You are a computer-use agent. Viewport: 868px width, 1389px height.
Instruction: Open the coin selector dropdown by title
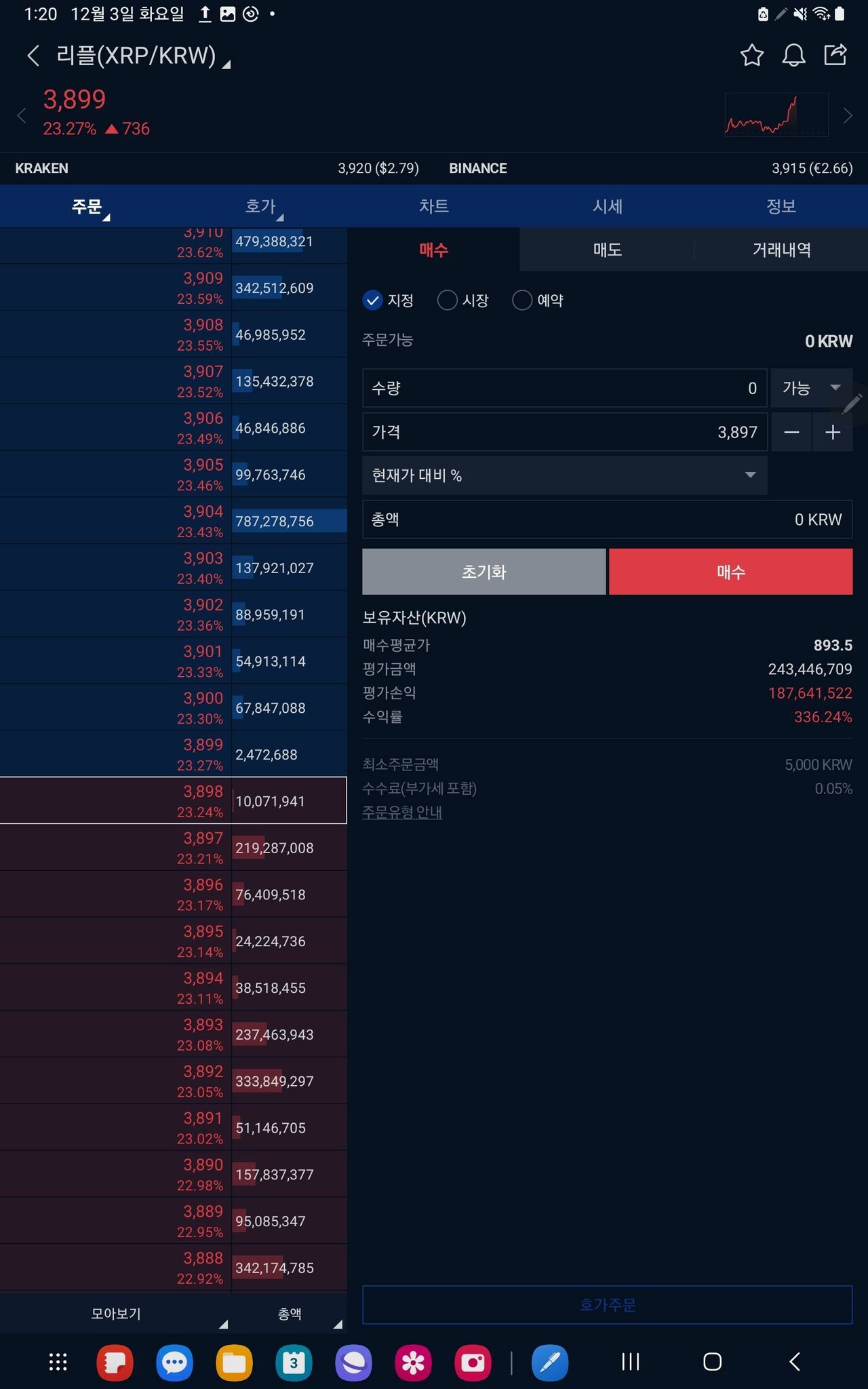(x=144, y=56)
